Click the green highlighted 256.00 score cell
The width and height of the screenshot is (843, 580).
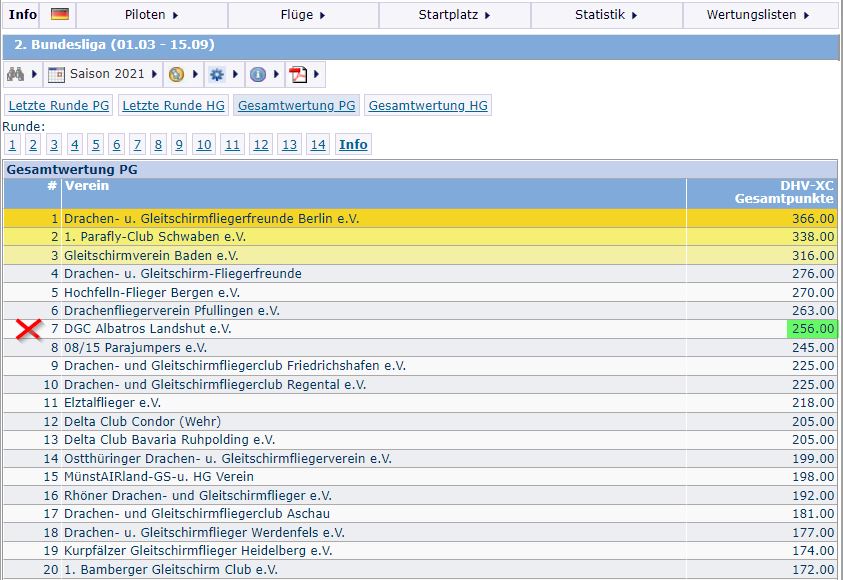813,329
